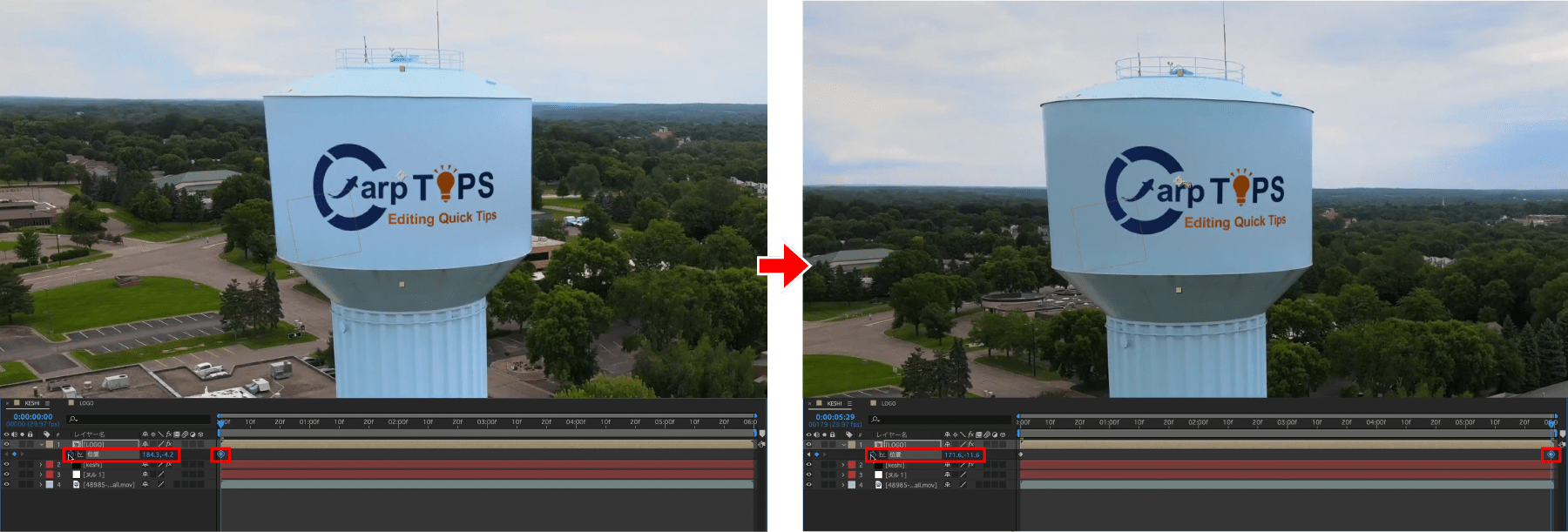Click レイヤー名 column header in 0:00:00:00 timeline
Image resolution: width=1568 pixels, height=532 pixels.
pyautogui.click(x=90, y=434)
